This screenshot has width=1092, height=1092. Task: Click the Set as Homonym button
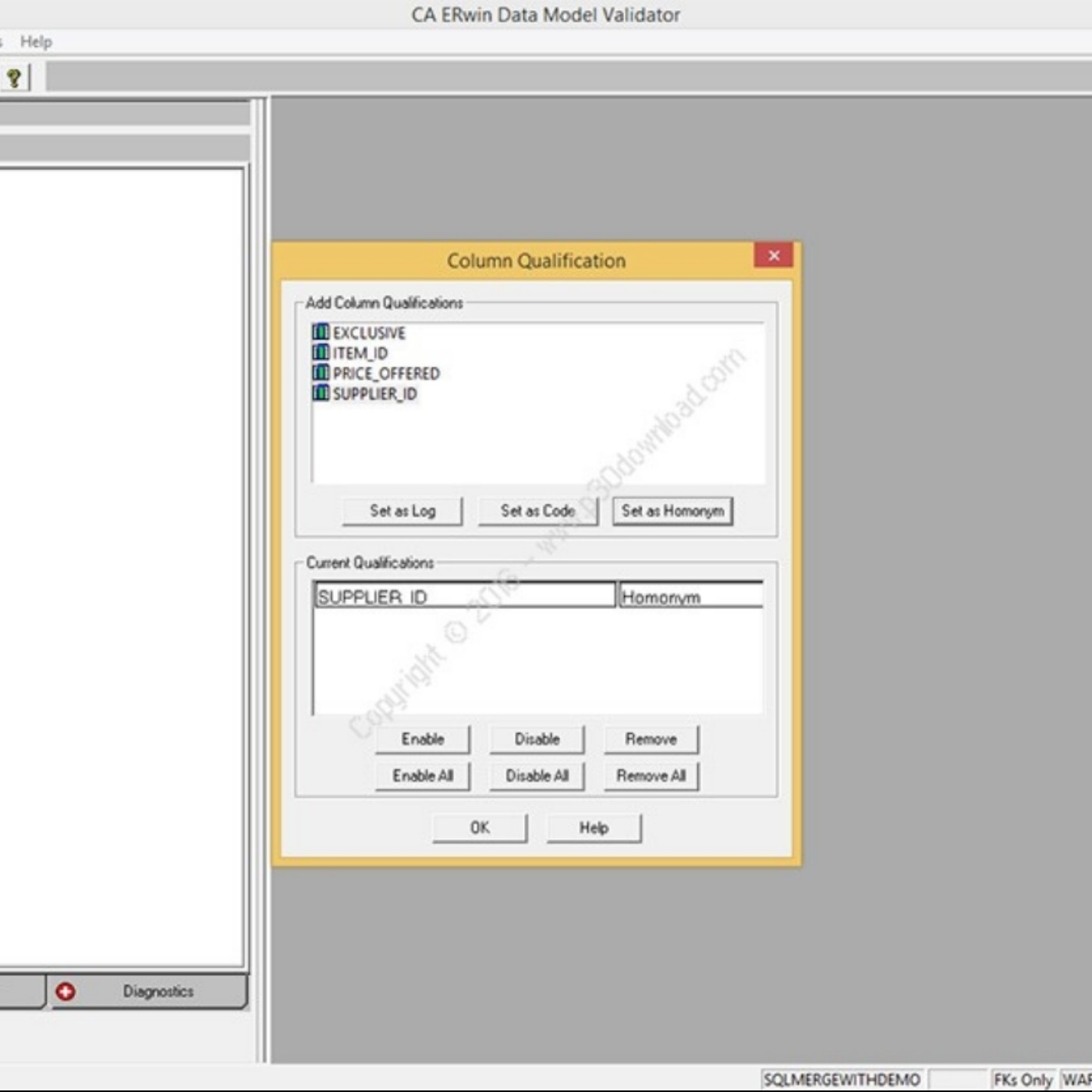[672, 511]
